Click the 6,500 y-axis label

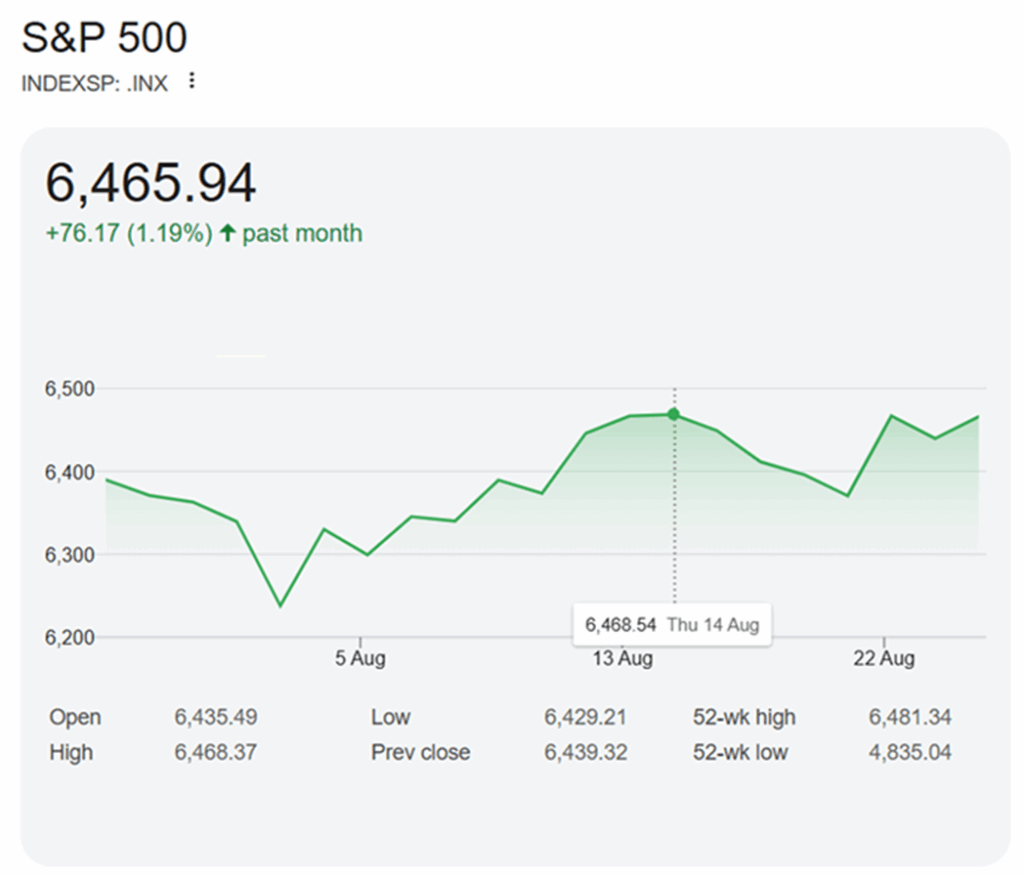(70, 389)
